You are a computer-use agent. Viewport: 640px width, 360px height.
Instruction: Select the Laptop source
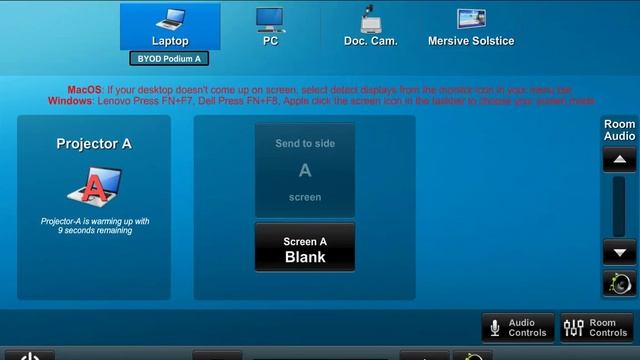click(x=170, y=27)
